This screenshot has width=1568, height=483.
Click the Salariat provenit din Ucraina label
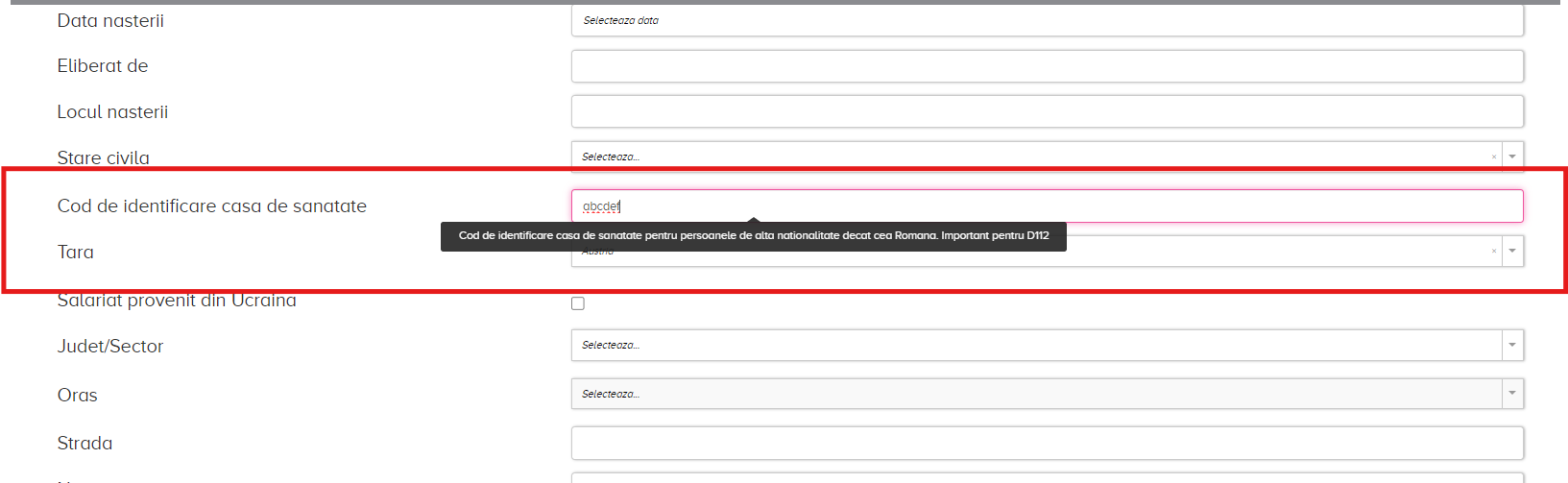[177, 301]
